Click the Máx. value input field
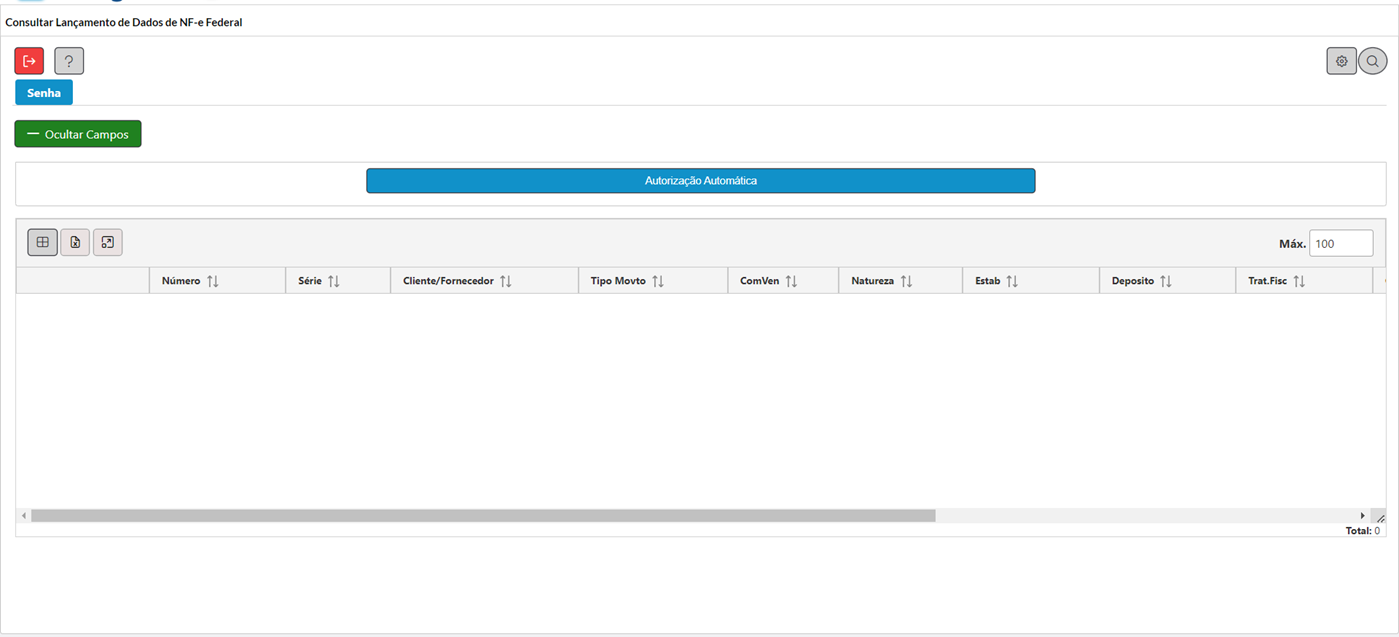Image resolution: width=1399 pixels, height=637 pixels. point(1341,243)
